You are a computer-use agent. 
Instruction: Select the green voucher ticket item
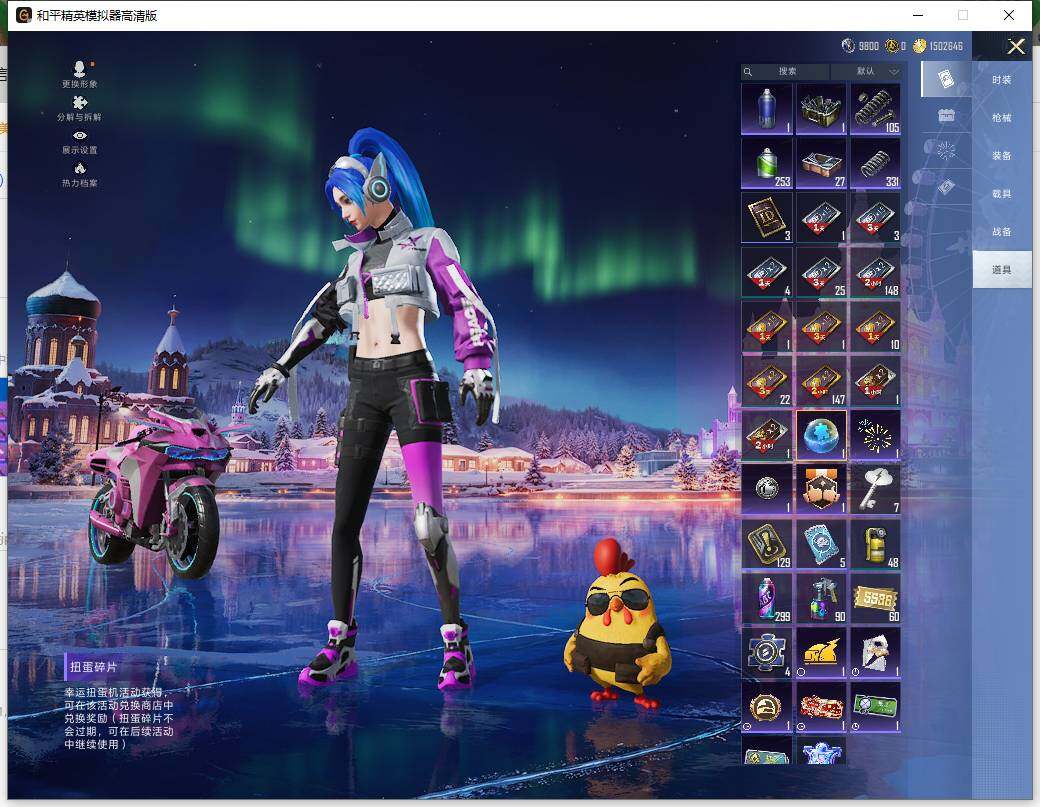(x=876, y=707)
